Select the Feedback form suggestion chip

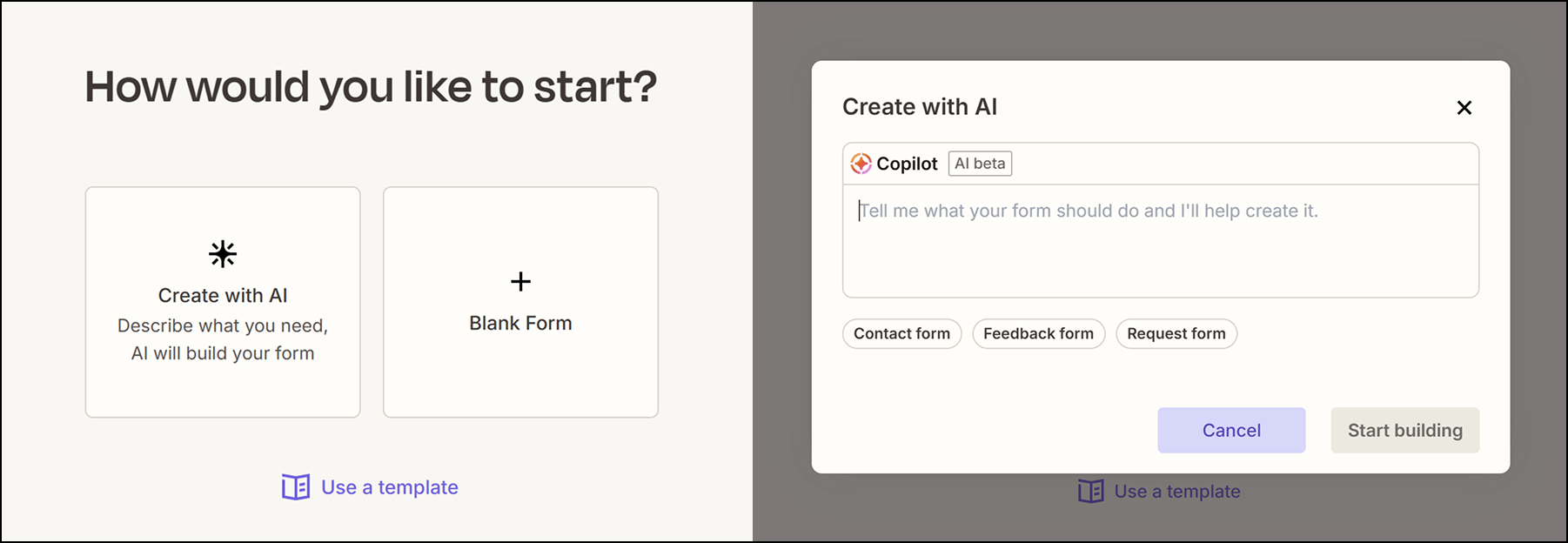point(1038,333)
